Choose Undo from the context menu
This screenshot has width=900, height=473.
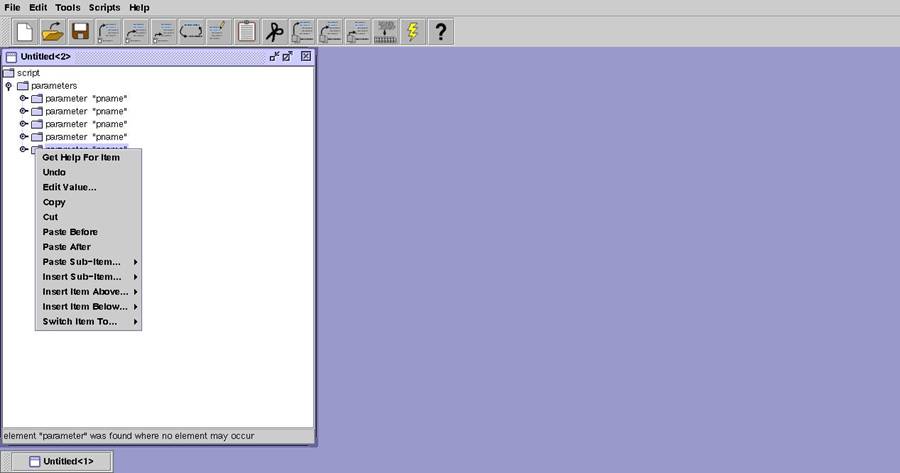pos(88,172)
